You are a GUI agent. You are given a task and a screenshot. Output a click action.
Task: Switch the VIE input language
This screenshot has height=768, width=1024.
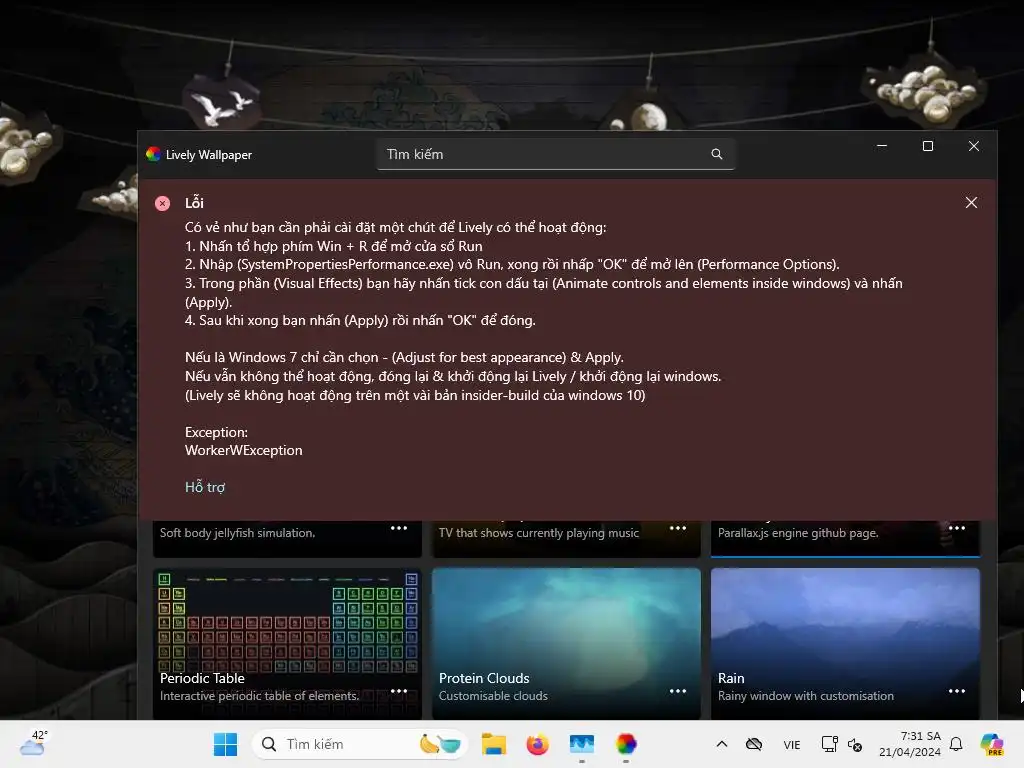792,744
